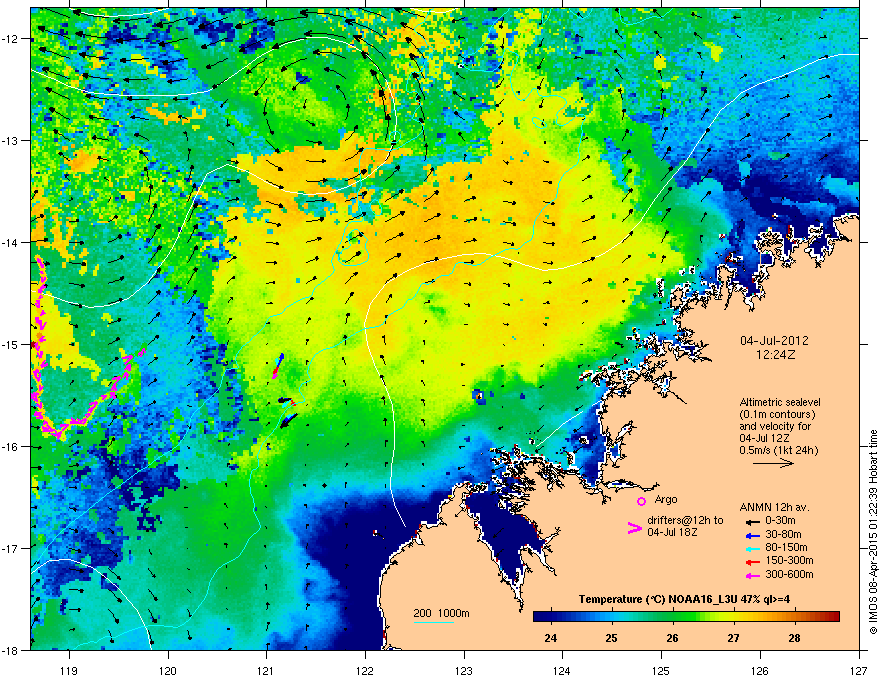Image resolution: width=880 pixels, height=680 pixels.
Task: Click the latitude axis label -12
Action: [x=10, y=39]
